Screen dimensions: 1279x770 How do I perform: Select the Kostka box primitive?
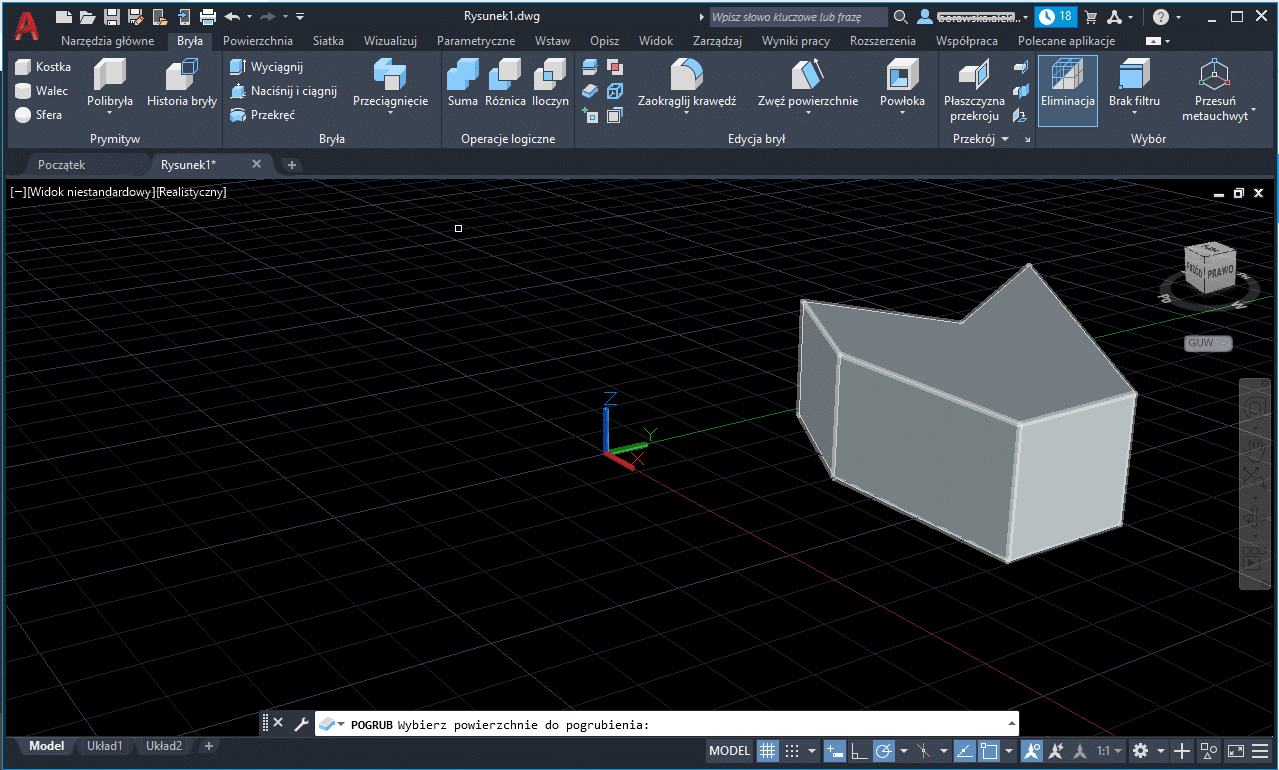tap(42, 67)
